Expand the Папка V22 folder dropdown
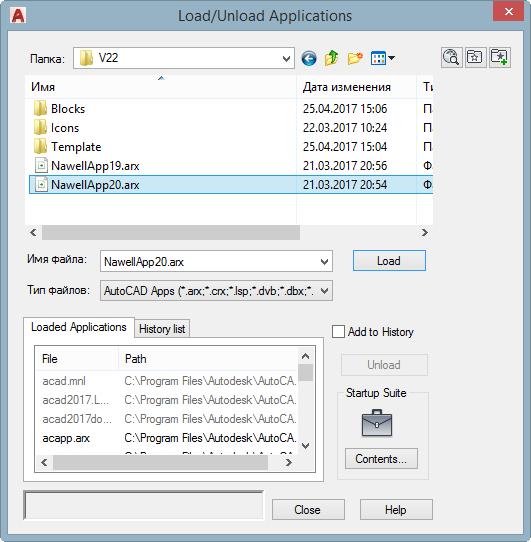This screenshot has width=531, height=542. [286, 58]
